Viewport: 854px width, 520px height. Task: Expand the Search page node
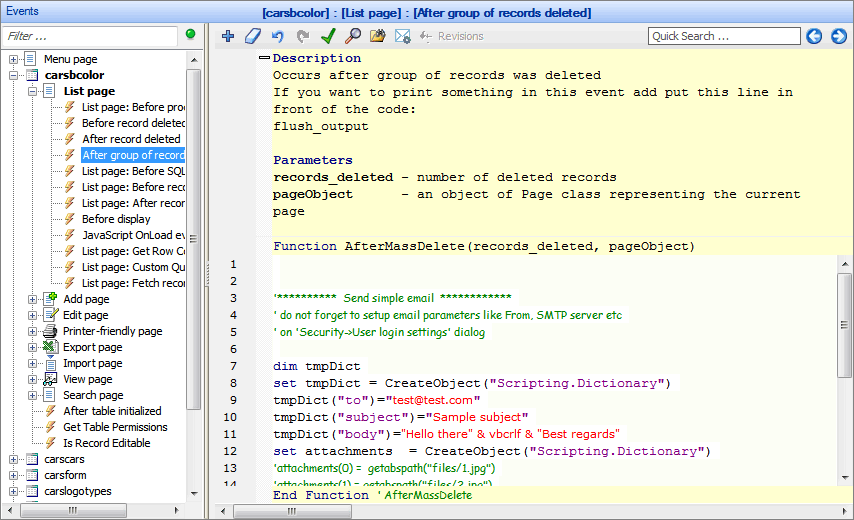33,395
